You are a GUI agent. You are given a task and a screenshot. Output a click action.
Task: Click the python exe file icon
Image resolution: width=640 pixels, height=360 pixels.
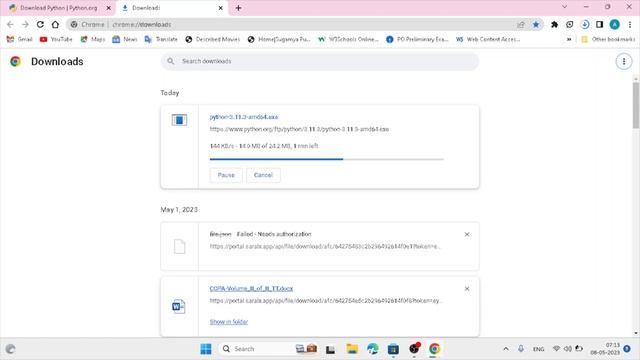(179, 120)
